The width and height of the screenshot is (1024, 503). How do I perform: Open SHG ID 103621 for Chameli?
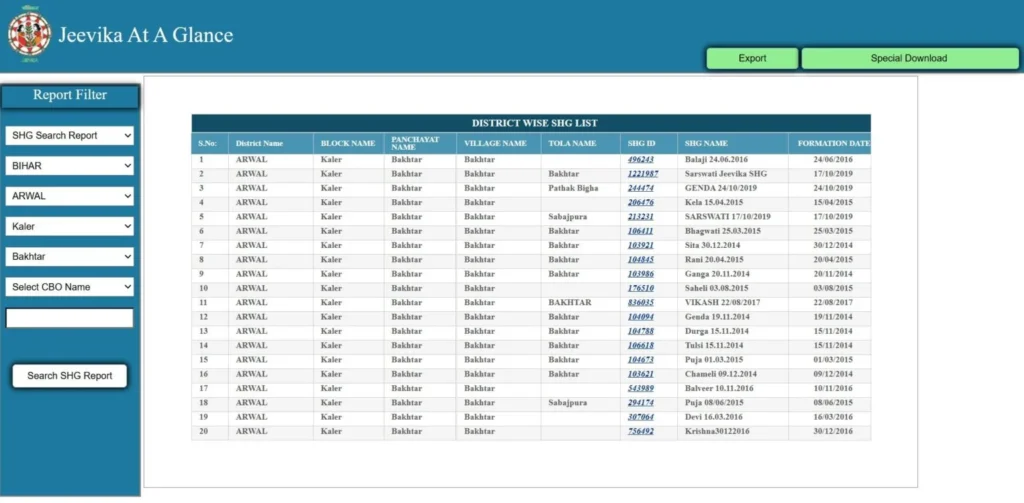(640, 374)
